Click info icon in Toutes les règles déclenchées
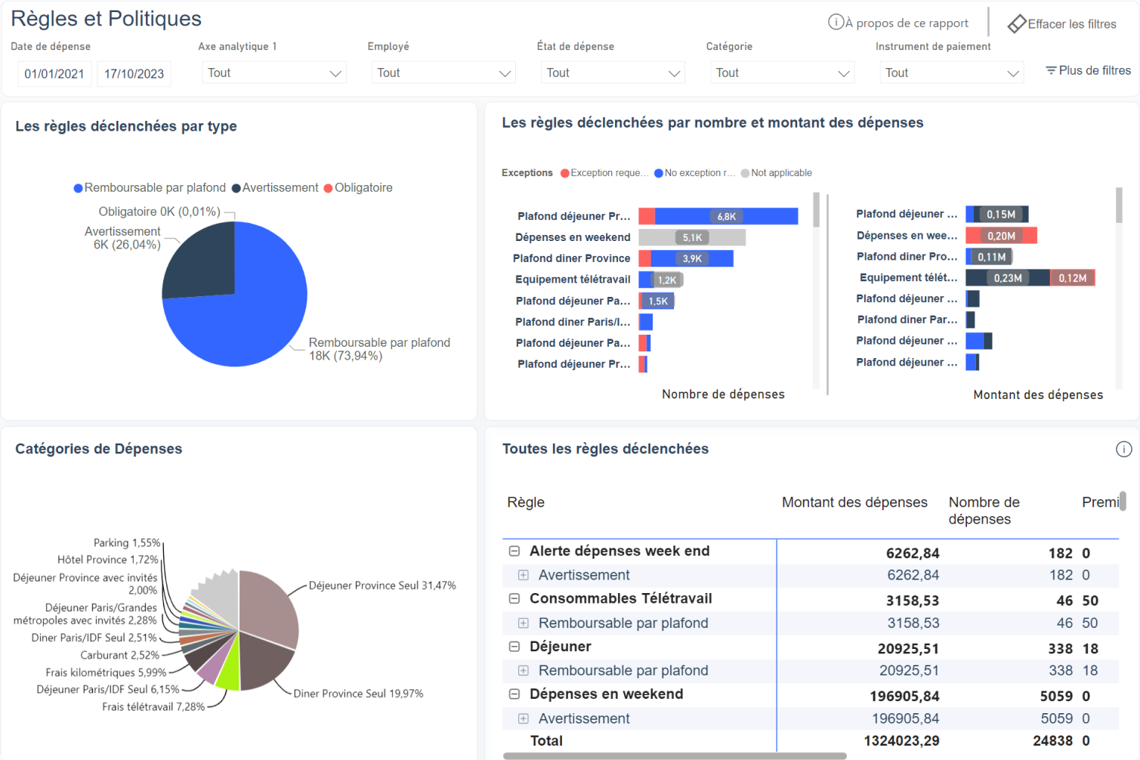Viewport: 1140px width, 760px height. click(x=1123, y=449)
